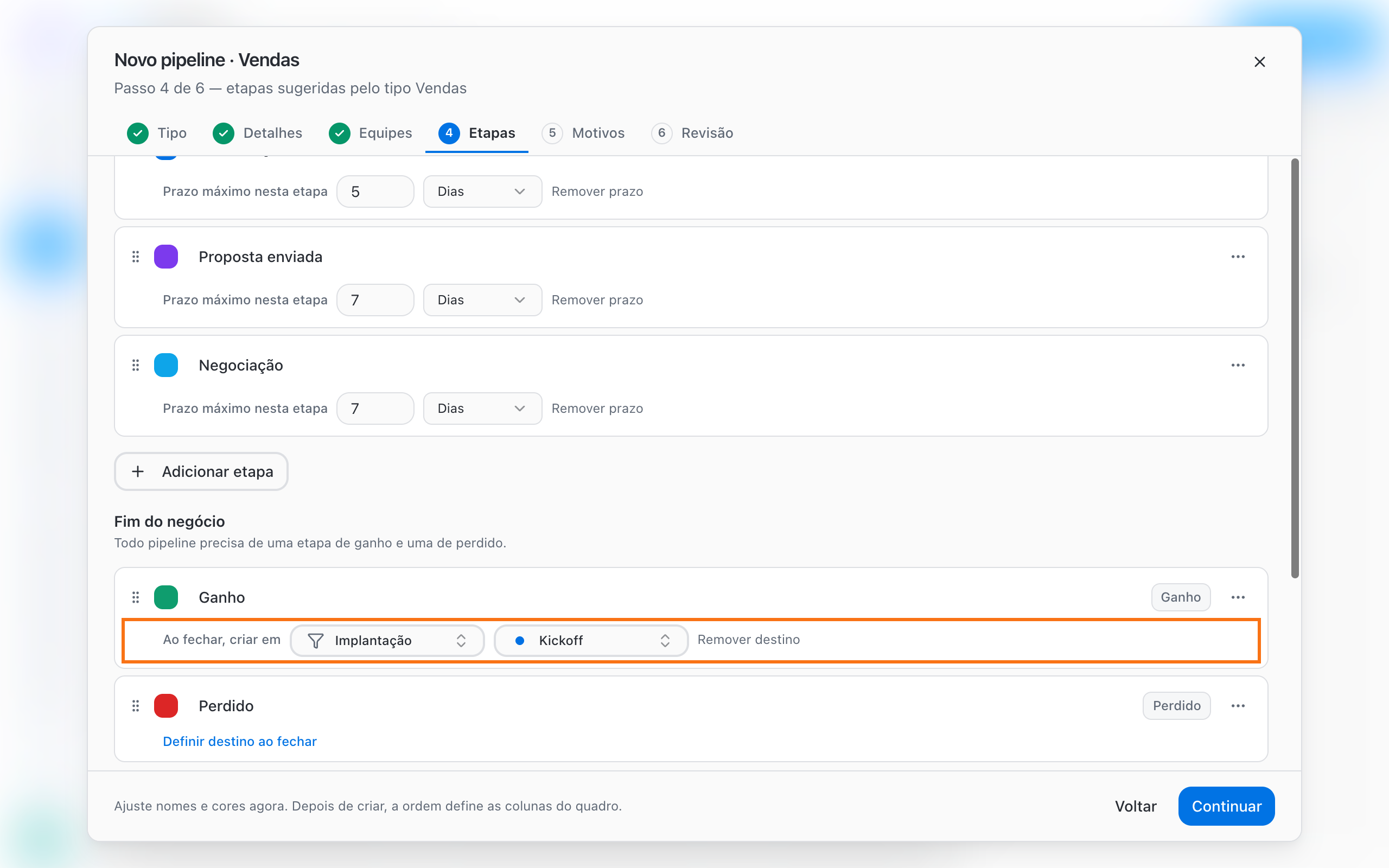Click the Equipes step label
The height and width of the screenshot is (868, 1389).
pos(385,133)
